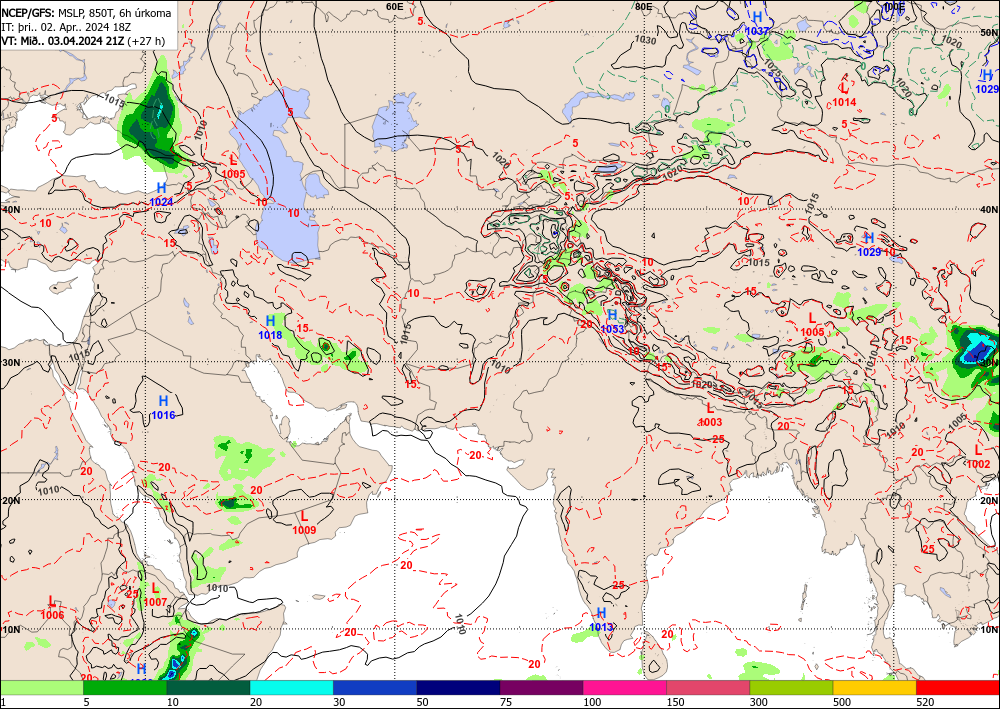Click the 'H 1037' high pressure label
The height and width of the screenshot is (709, 1000).
[x=757, y=24]
